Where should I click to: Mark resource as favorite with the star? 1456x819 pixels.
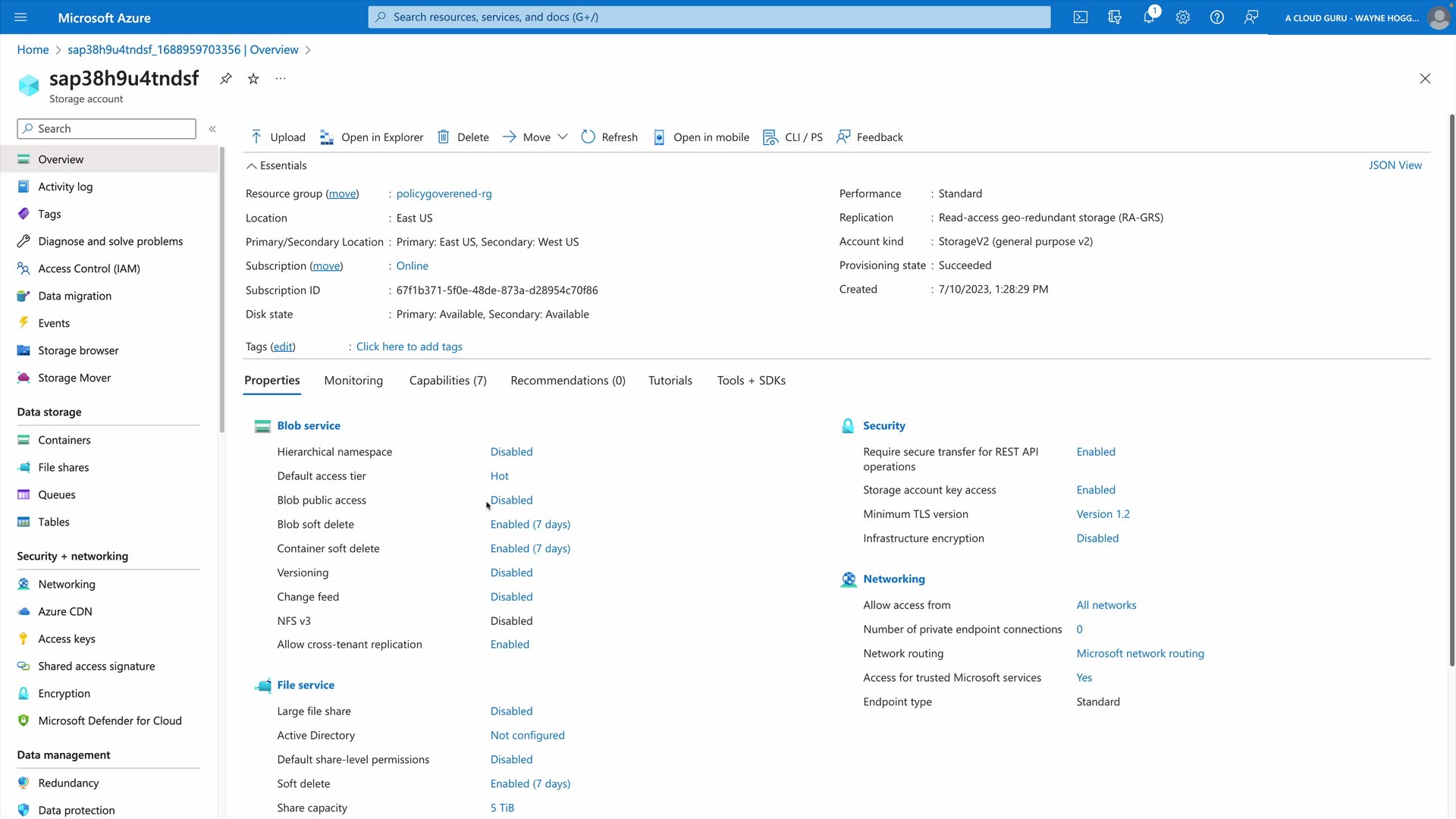253,79
